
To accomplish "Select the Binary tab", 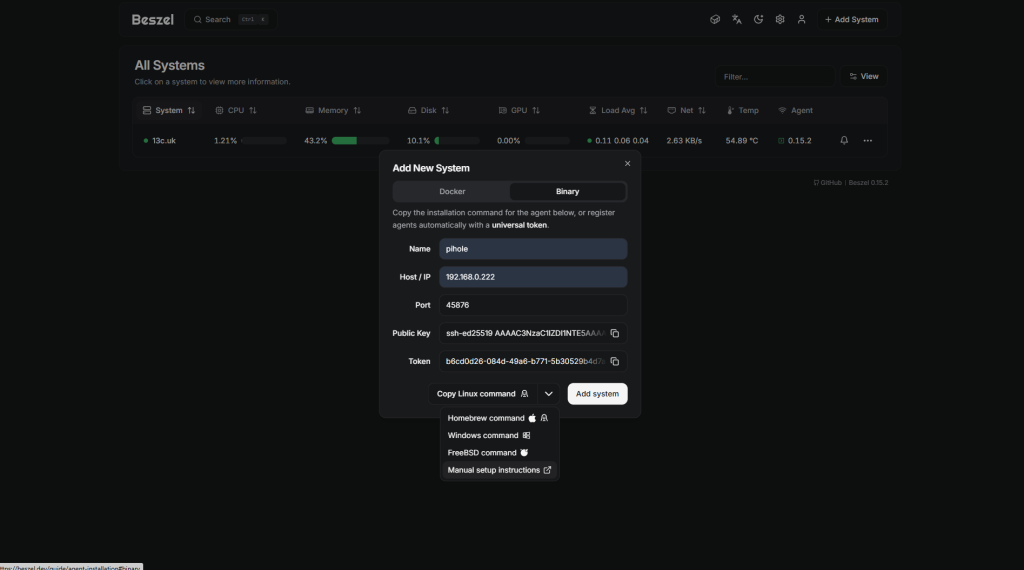I will click(567, 191).
